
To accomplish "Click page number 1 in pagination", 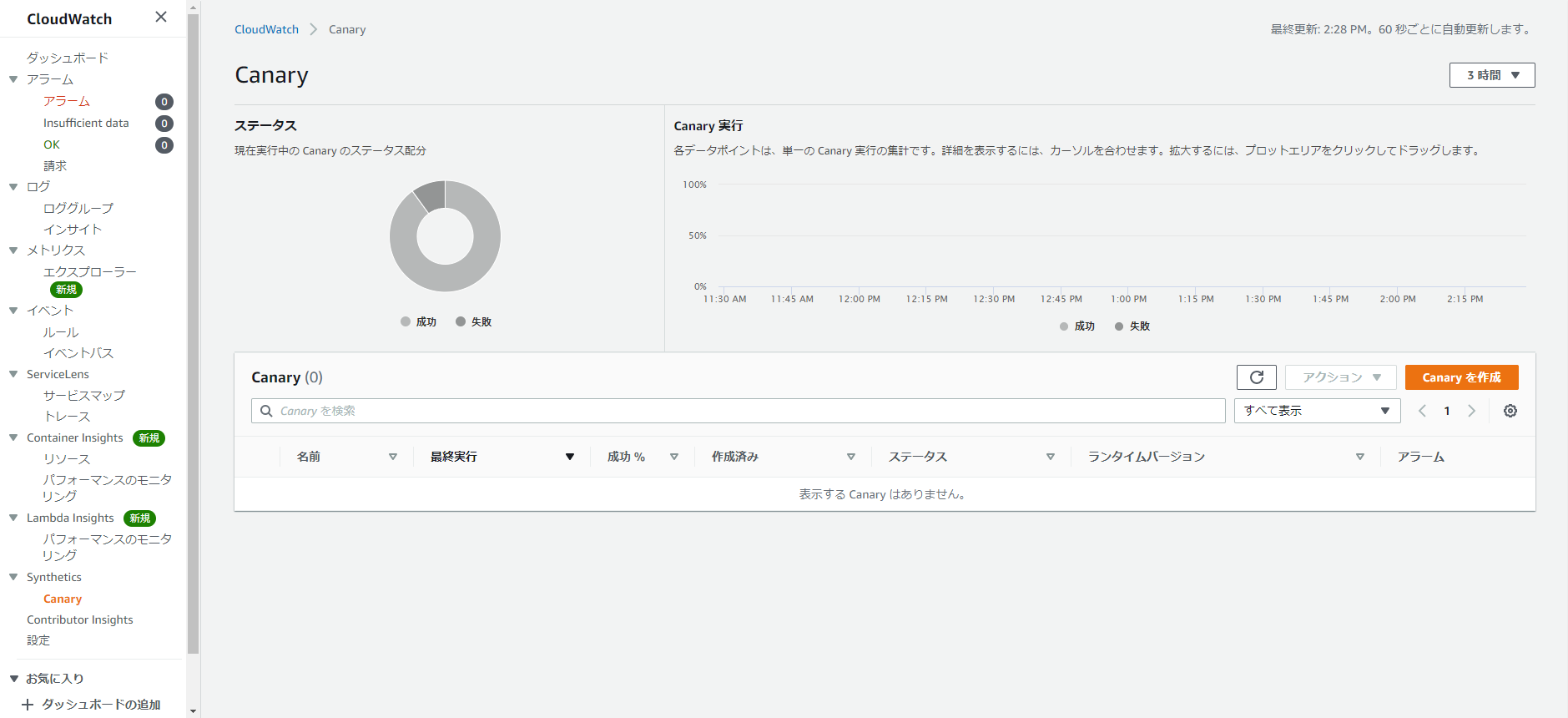I will (1447, 411).
